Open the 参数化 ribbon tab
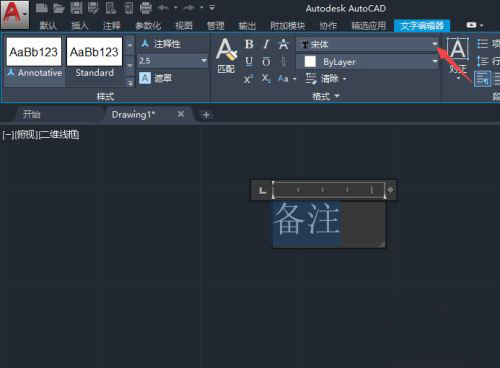The width and height of the screenshot is (500, 368). (x=148, y=26)
